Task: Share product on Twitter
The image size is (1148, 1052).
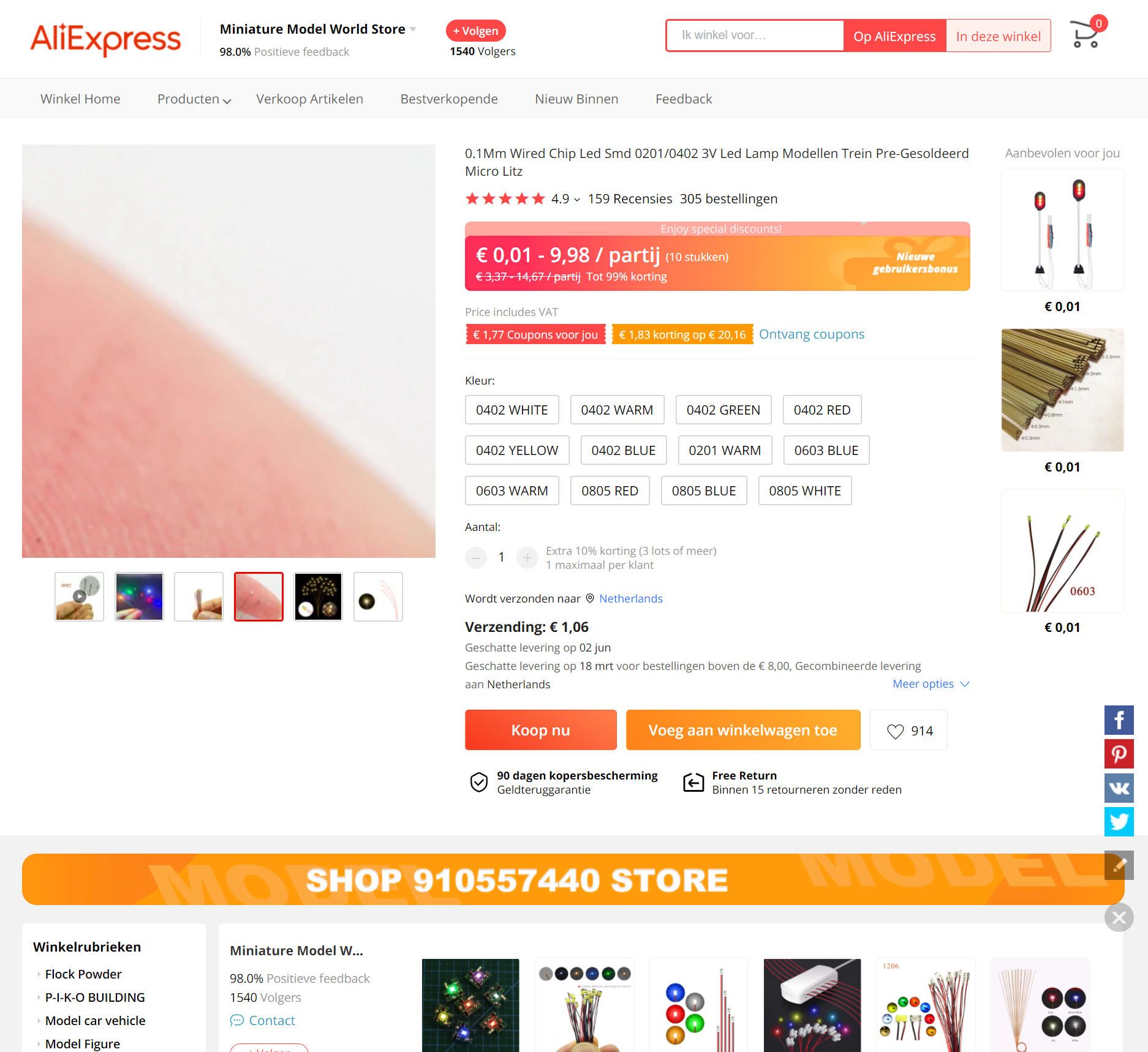Action: pos(1119,821)
